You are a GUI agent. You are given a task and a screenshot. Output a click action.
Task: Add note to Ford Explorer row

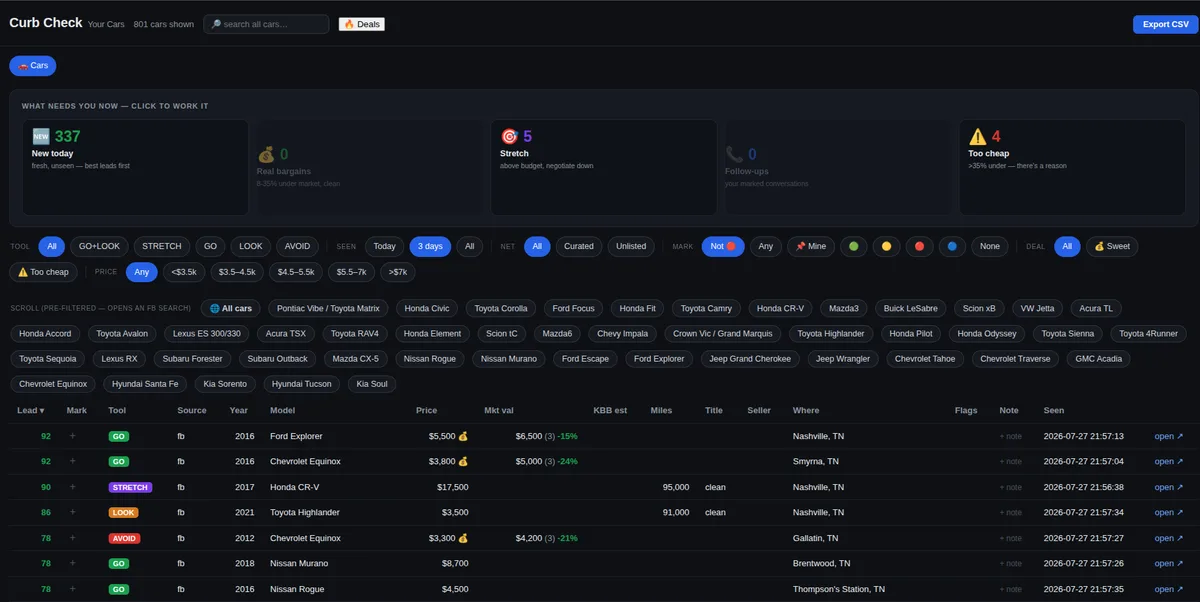pyautogui.click(x=1011, y=436)
